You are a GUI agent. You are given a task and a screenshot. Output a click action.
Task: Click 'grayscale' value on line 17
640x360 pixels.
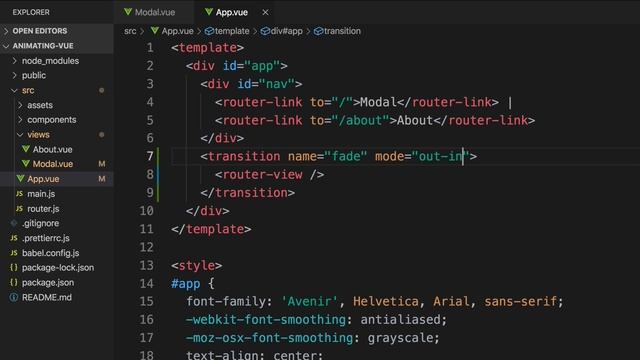[400, 338]
